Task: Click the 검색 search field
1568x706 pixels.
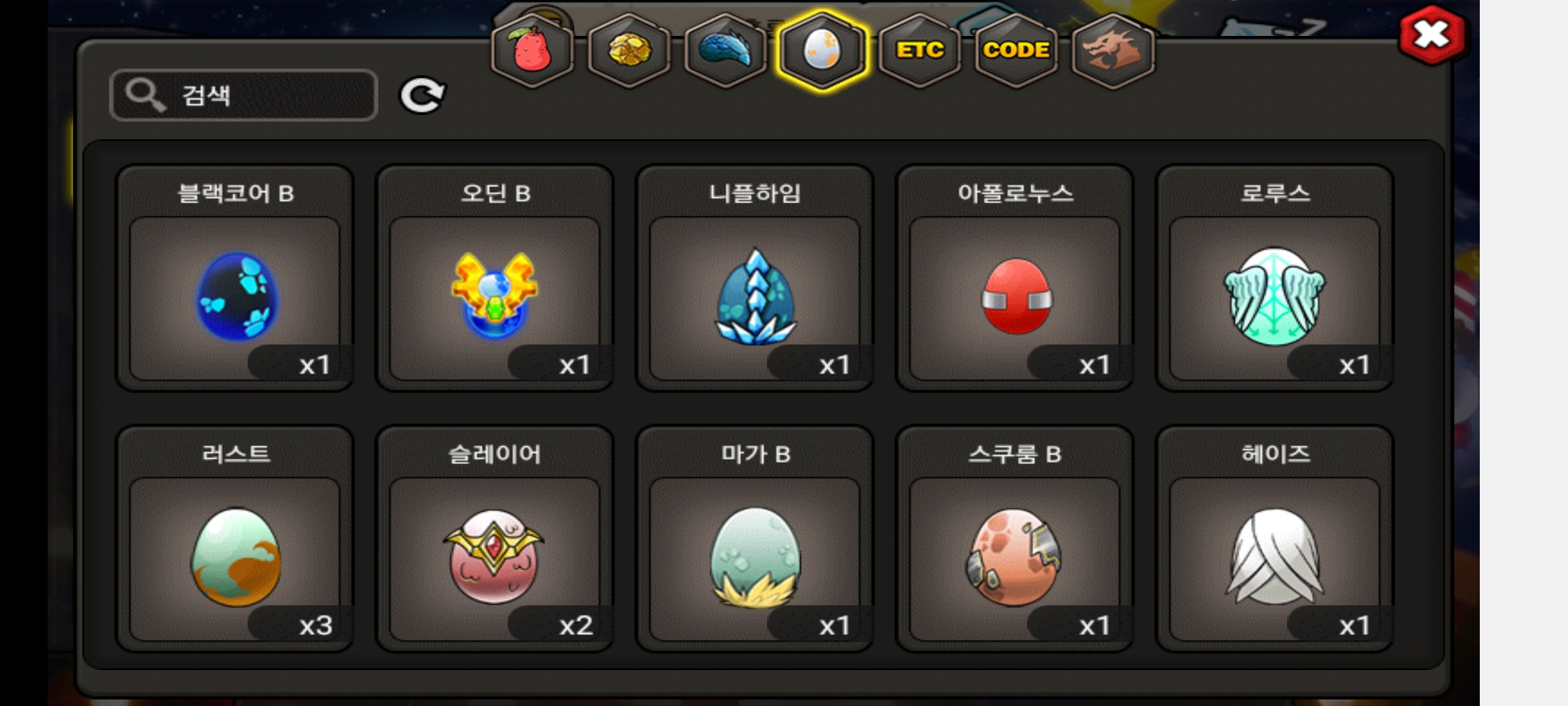Action: (x=244, y=95)
